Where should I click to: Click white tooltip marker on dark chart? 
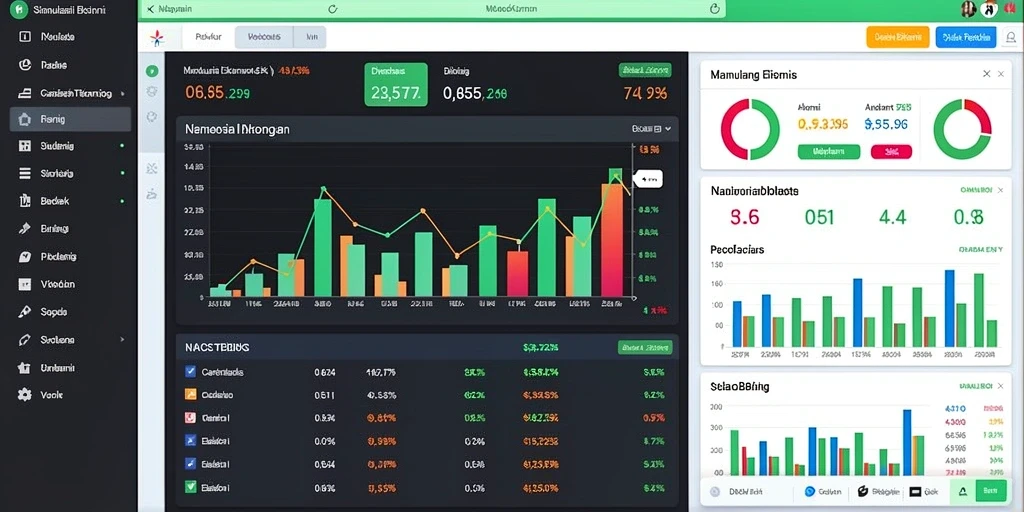click(648, 178)
